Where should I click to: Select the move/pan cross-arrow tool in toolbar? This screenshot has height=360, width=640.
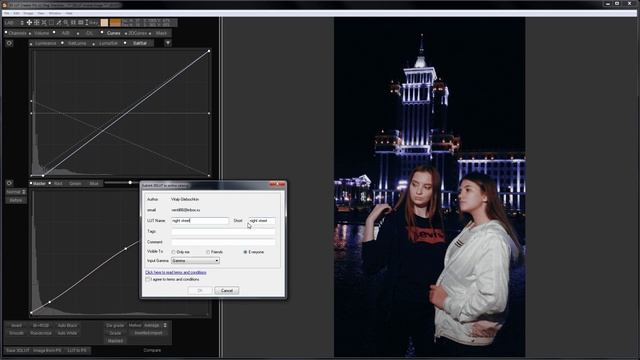click(x=29, y=22)
